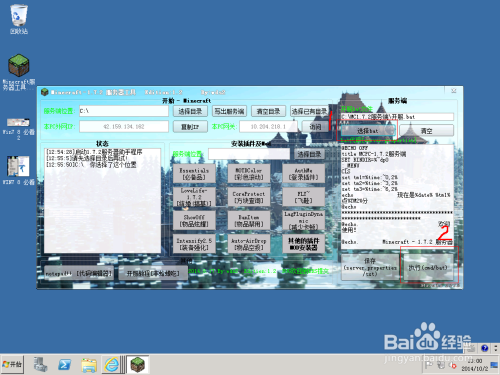Screen dimensions: 500x375
Task: Install the AuthMe login plugin
Action: [x=303, y=173]
